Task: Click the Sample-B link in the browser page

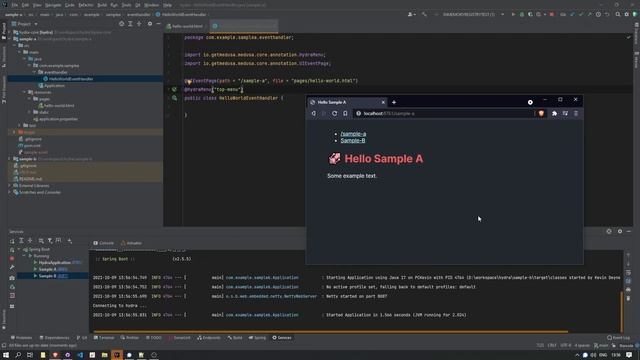Action: 353,140
